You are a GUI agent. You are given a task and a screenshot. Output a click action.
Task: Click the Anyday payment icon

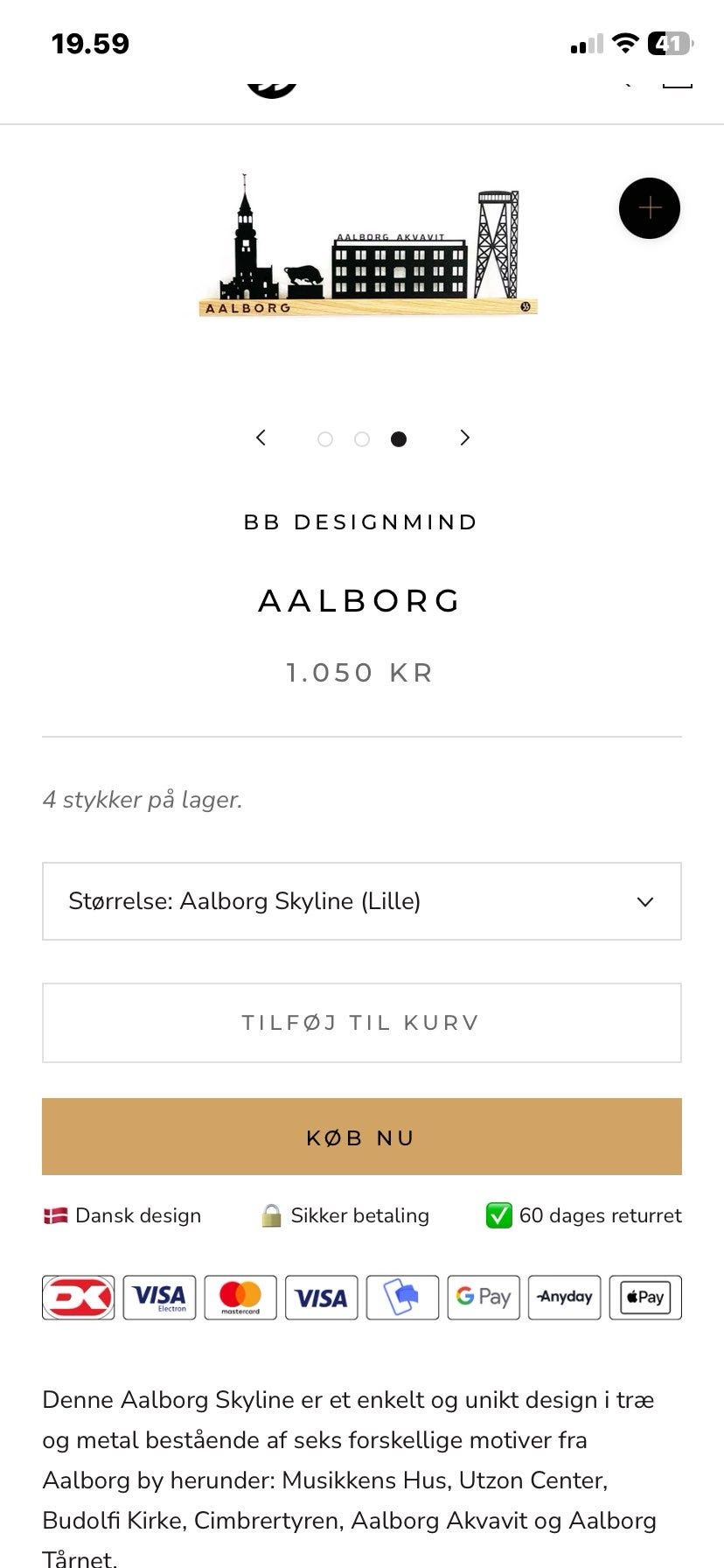pos(564,1298)
